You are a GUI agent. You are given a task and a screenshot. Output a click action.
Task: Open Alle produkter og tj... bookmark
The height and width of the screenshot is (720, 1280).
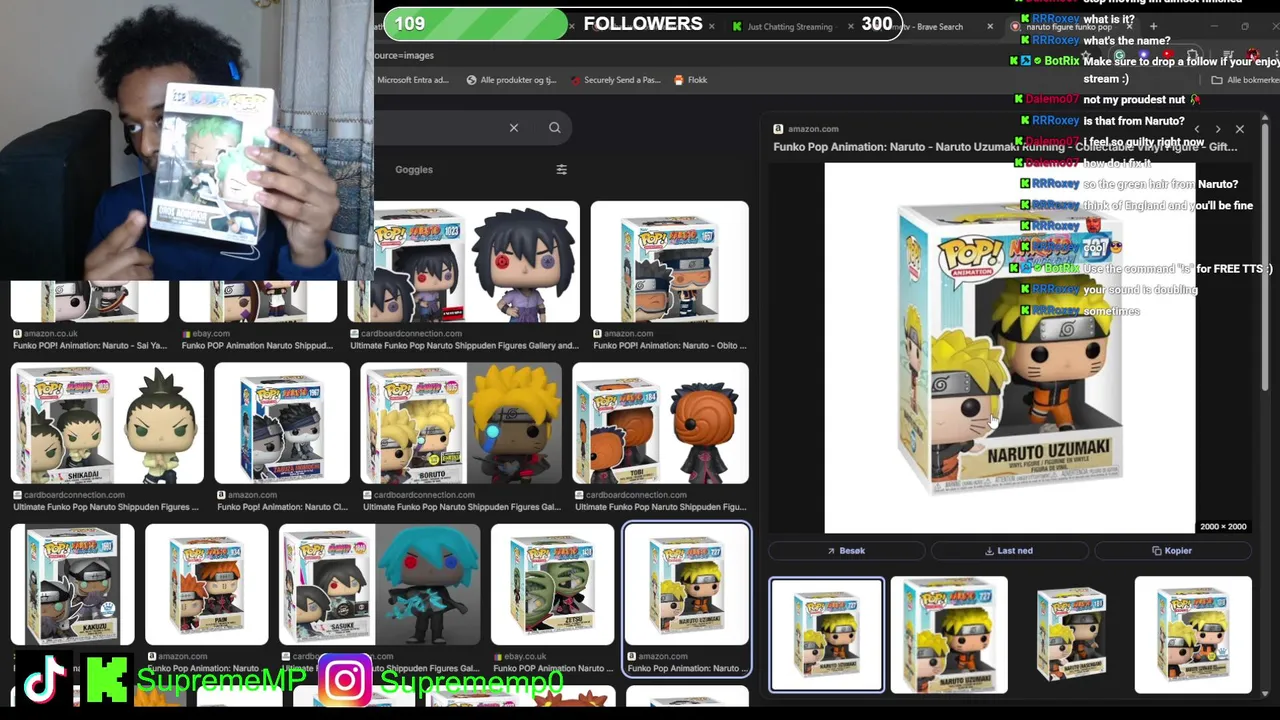tap(511, 80)
